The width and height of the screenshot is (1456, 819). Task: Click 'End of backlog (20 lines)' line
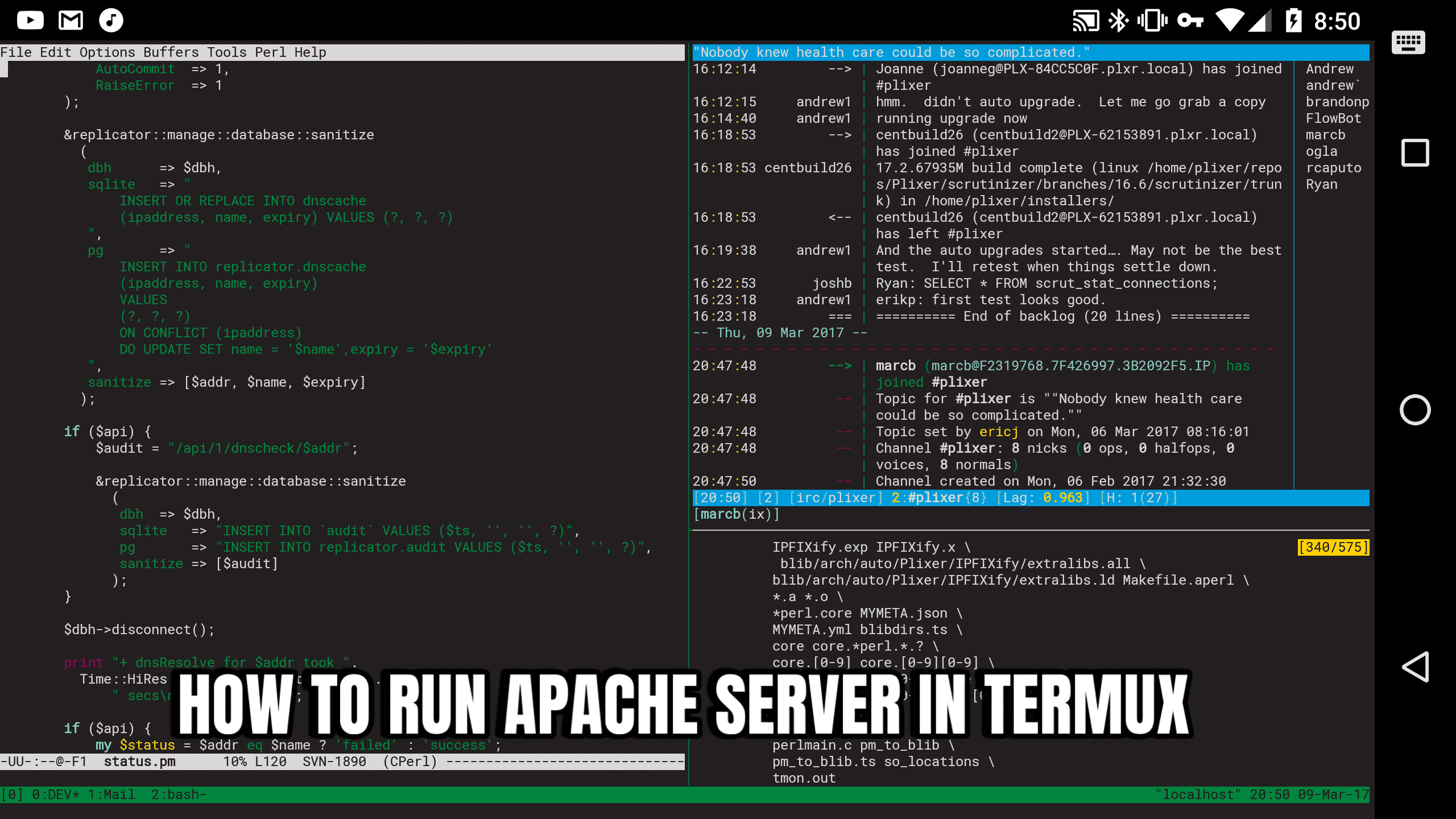click(x=1062, y=316)
